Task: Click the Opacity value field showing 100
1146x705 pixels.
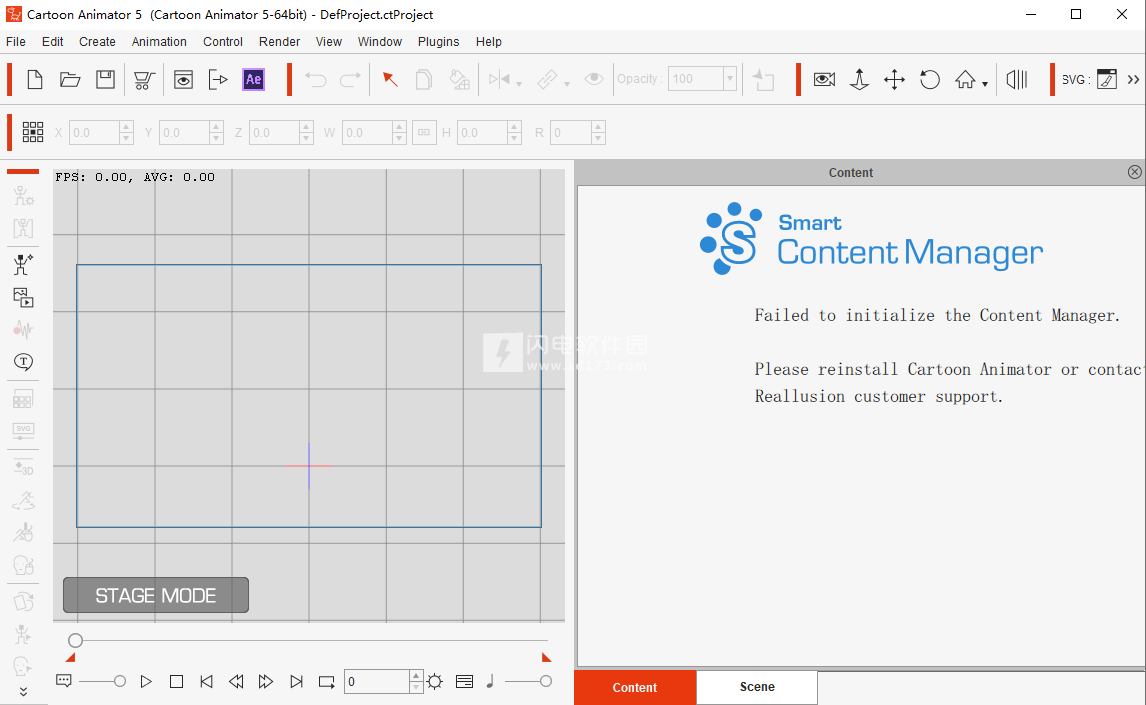Action: [x=695, y=79]
